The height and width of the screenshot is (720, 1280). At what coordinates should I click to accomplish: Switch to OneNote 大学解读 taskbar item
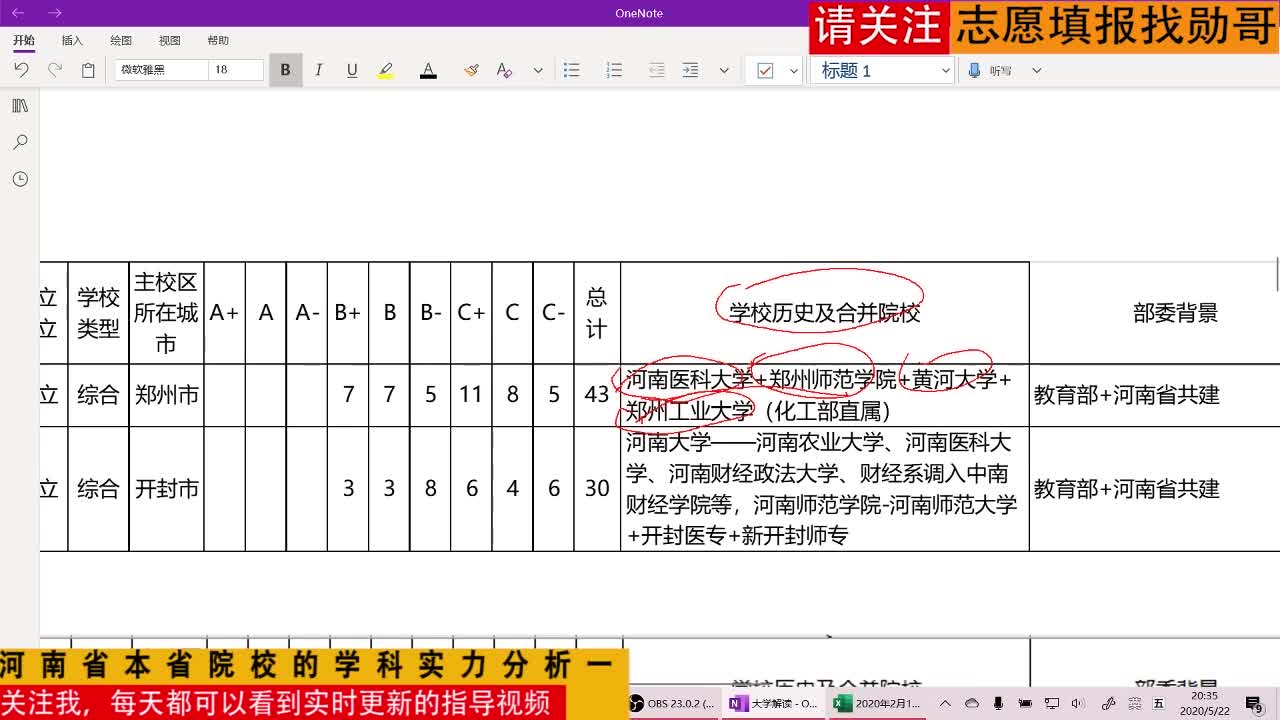pyautogui.click(x=774, y=703)
